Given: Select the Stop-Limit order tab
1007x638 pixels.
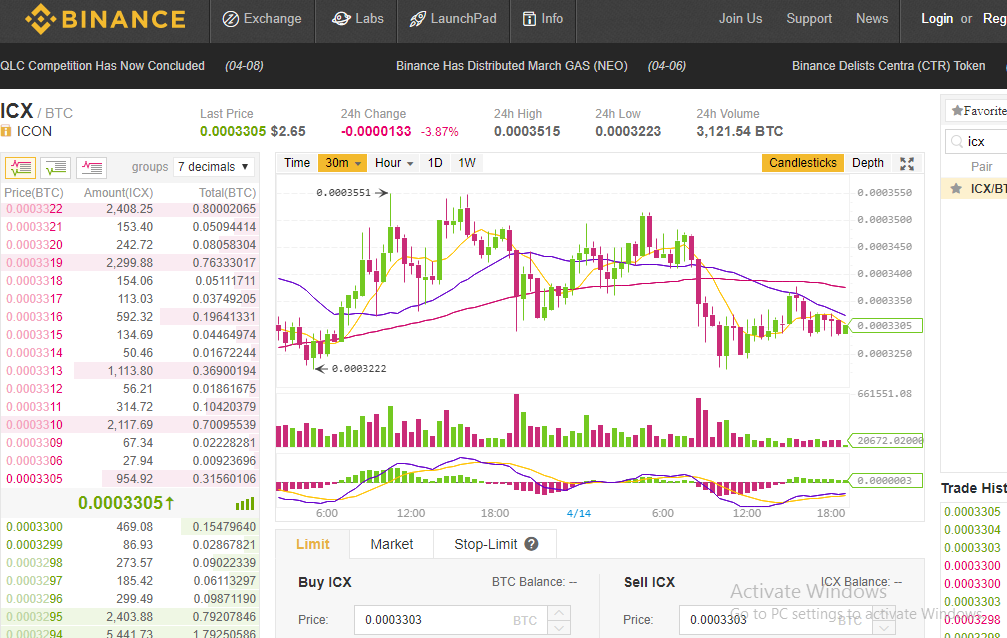Looking at the screenshot, I should click(x=486, y=544).
